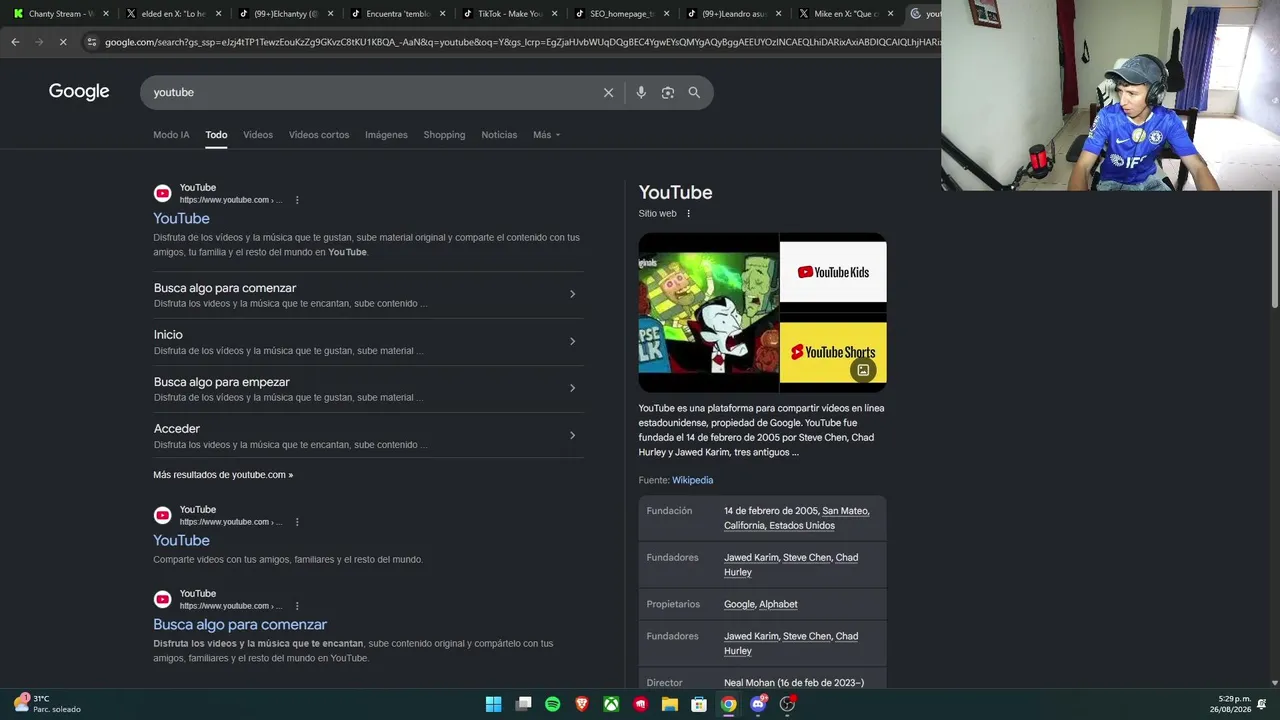Search by image with the Google Lens icon

pos(668,92)
